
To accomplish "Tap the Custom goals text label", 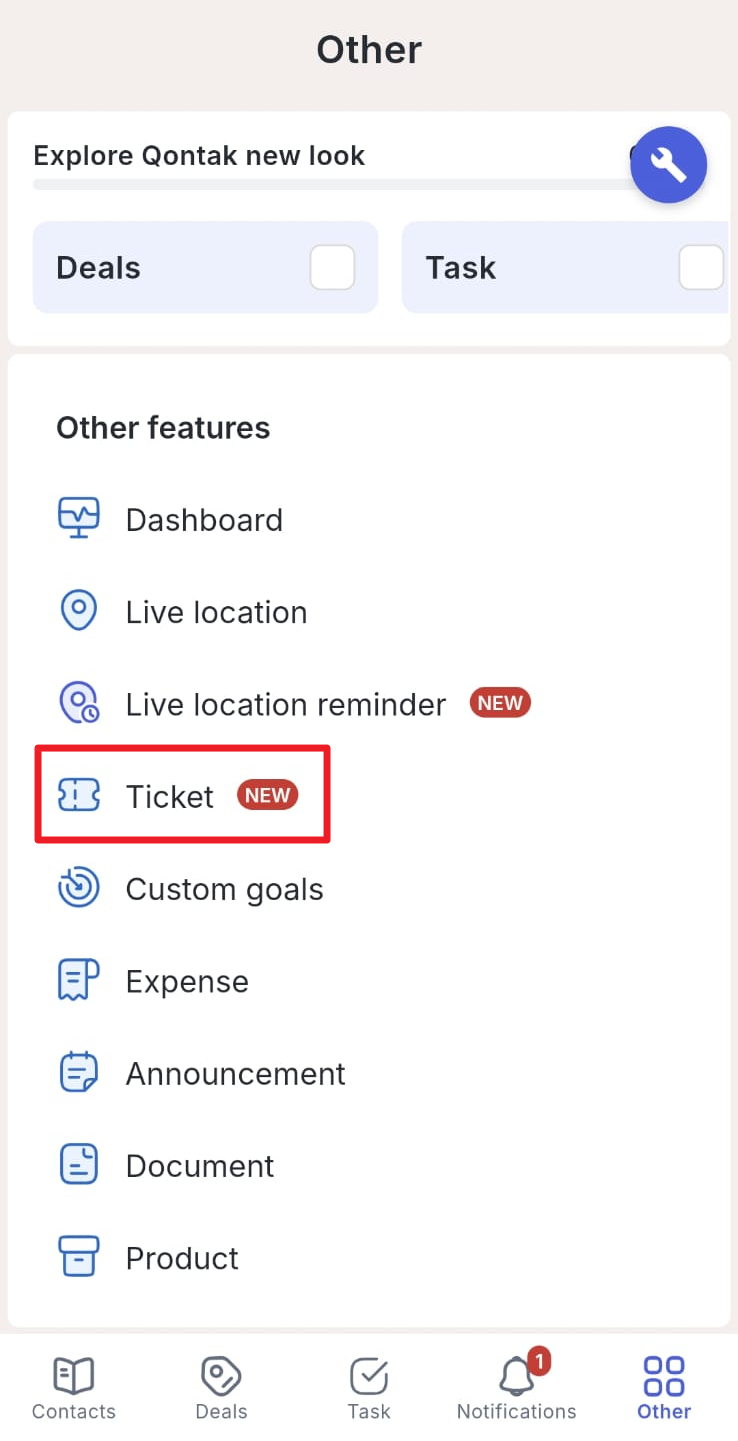I will click(224, 889).
